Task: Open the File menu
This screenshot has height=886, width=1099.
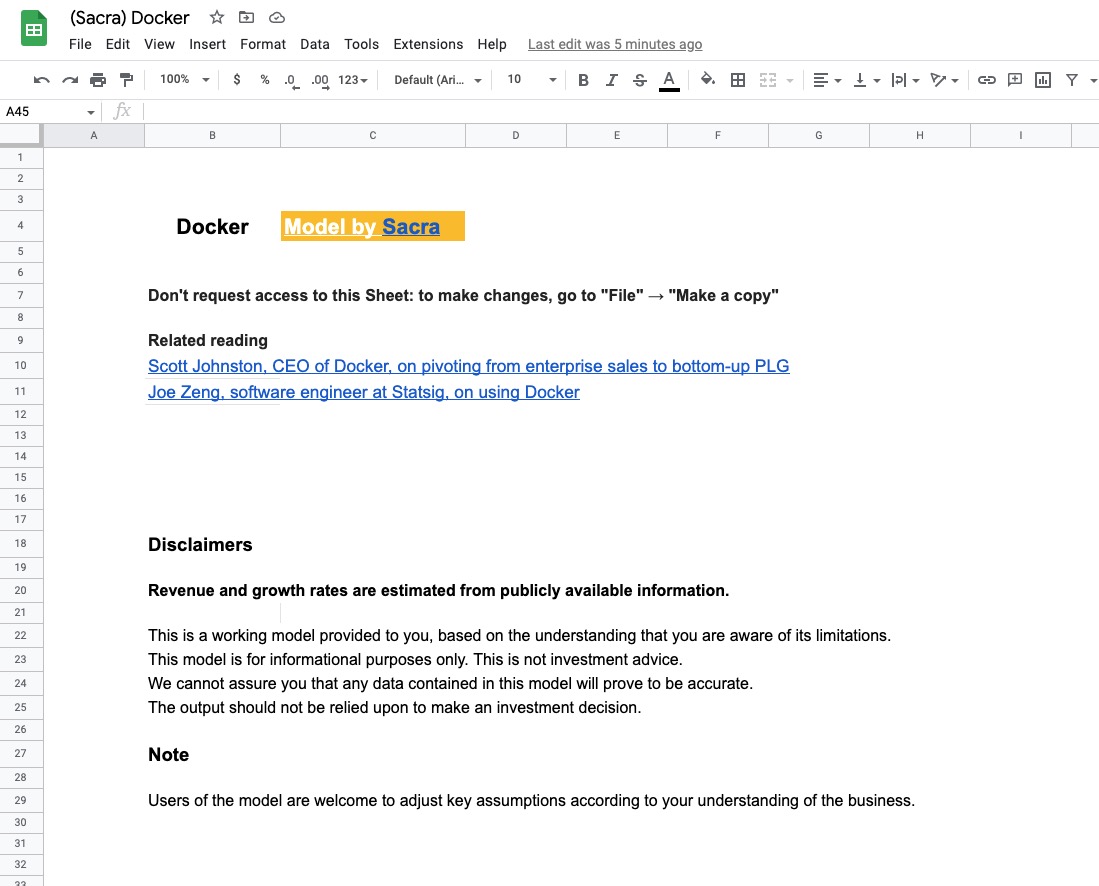Action: pyautogui.click(x=80, y=44)
